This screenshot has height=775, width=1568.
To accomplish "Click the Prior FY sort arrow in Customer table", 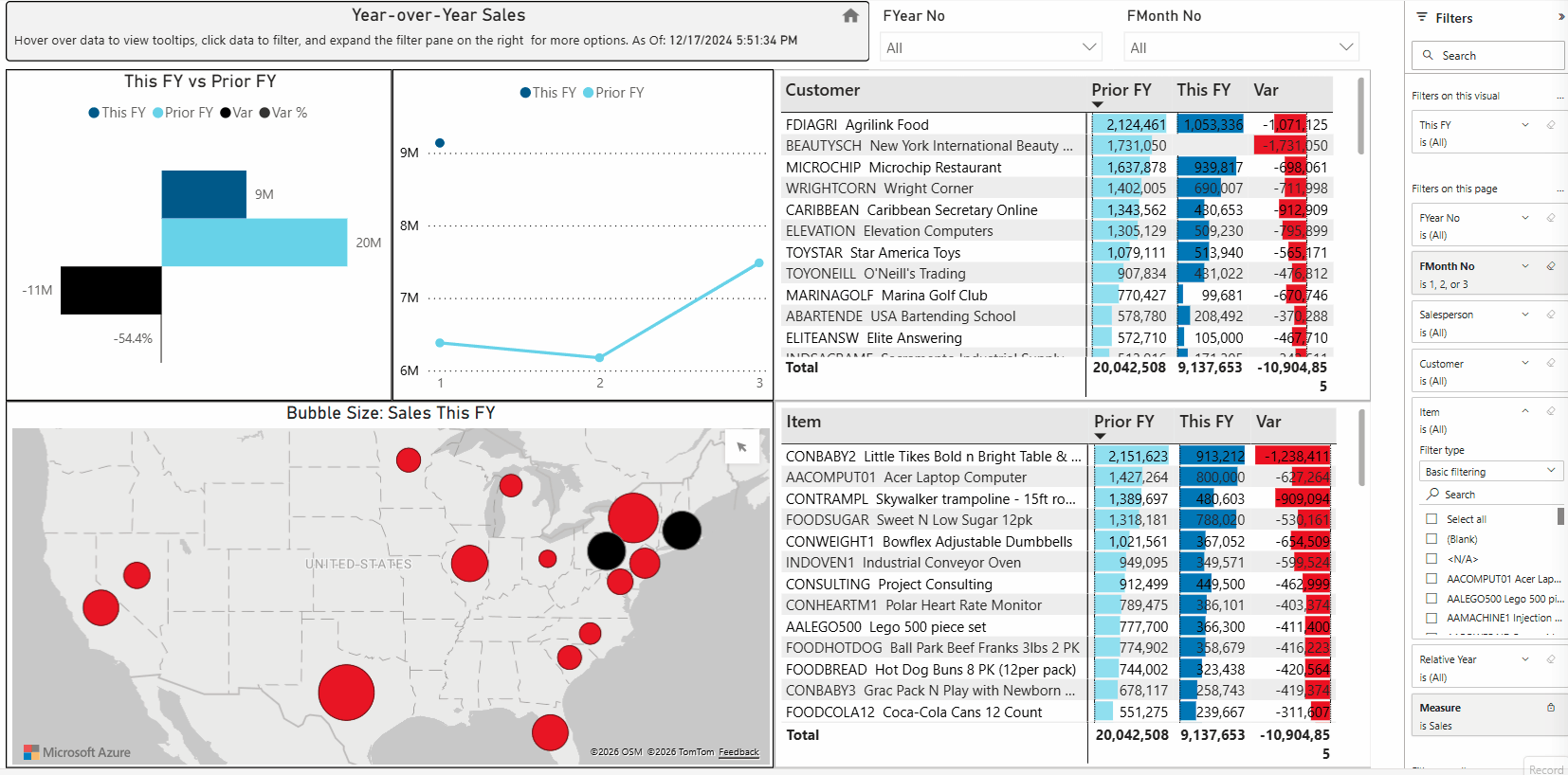I will point(1098,104).
